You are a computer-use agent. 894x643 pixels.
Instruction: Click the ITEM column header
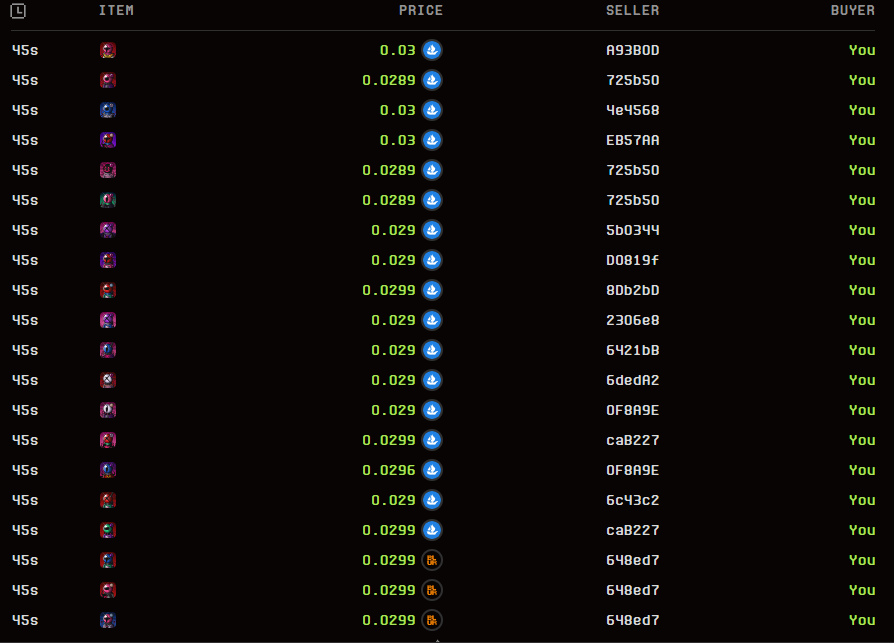(117, 10)
